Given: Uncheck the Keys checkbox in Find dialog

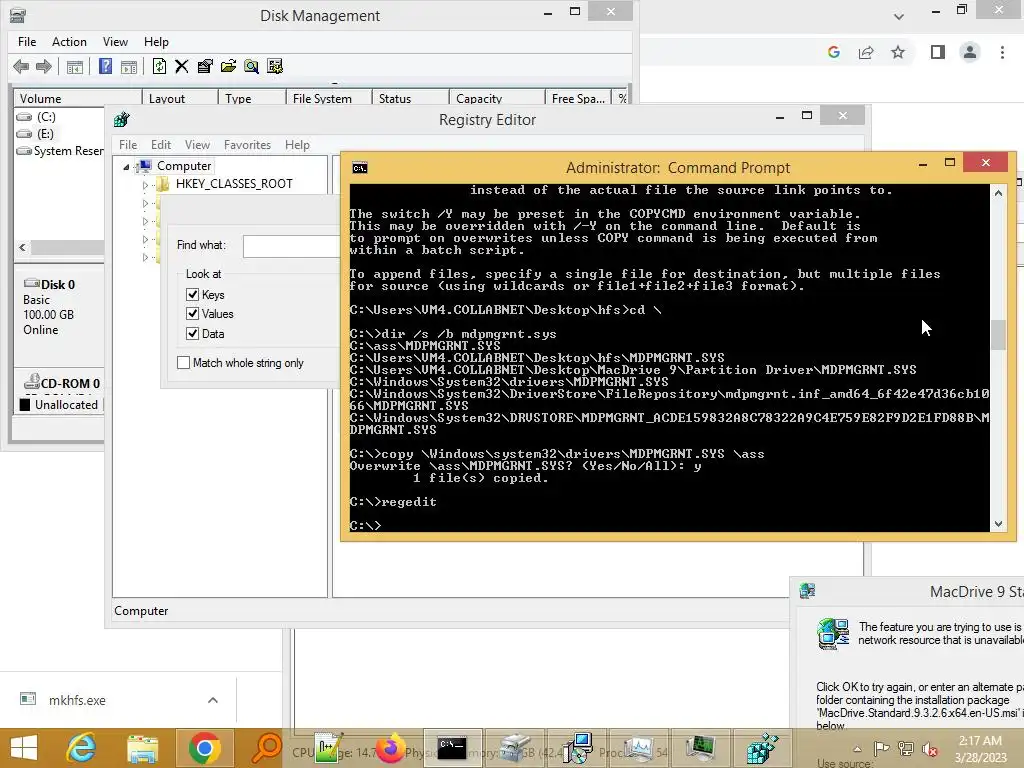Looking at the screenshot, I should [193, 295].
